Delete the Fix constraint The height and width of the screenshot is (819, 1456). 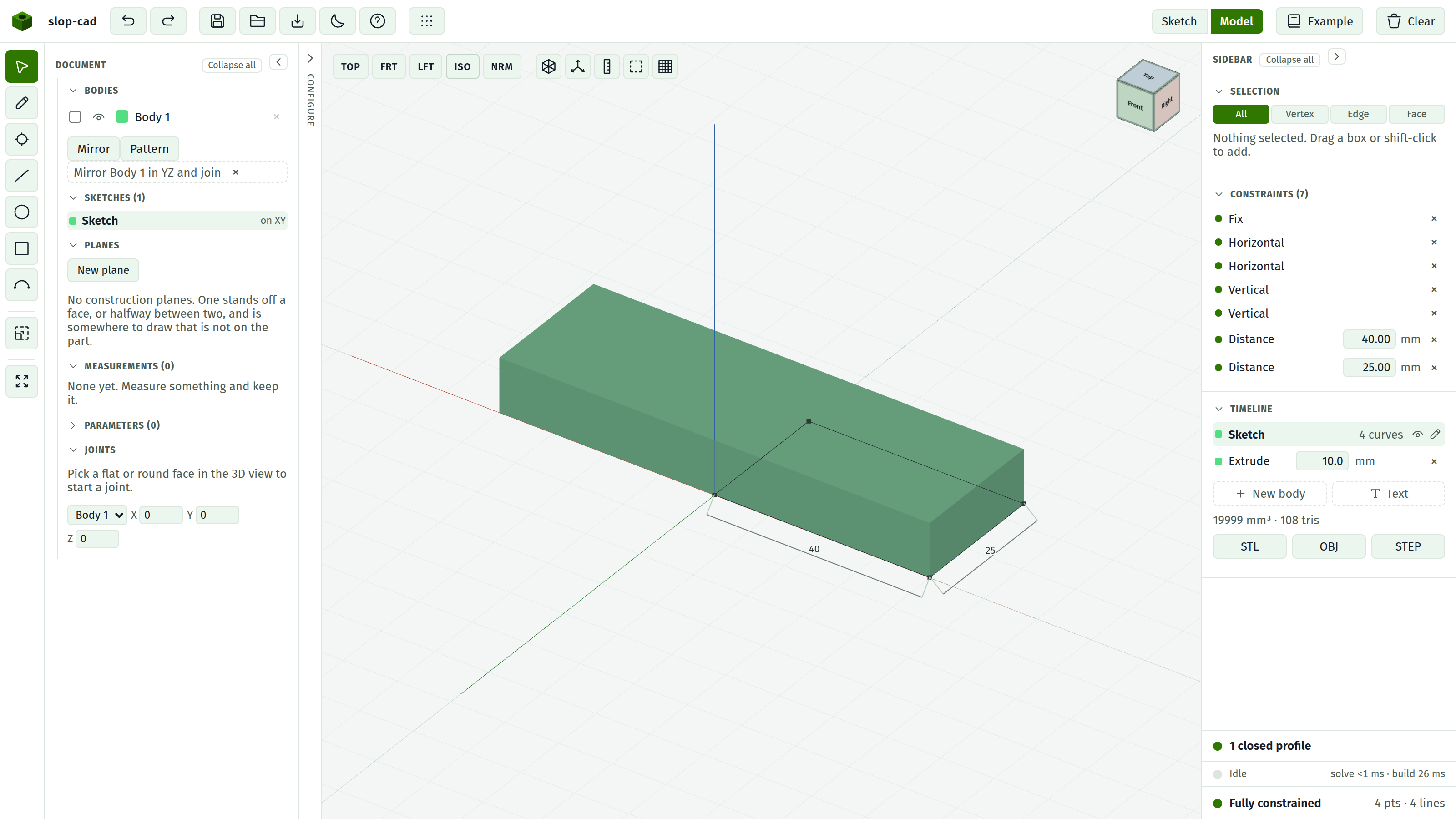click(x=1434, y=219)
